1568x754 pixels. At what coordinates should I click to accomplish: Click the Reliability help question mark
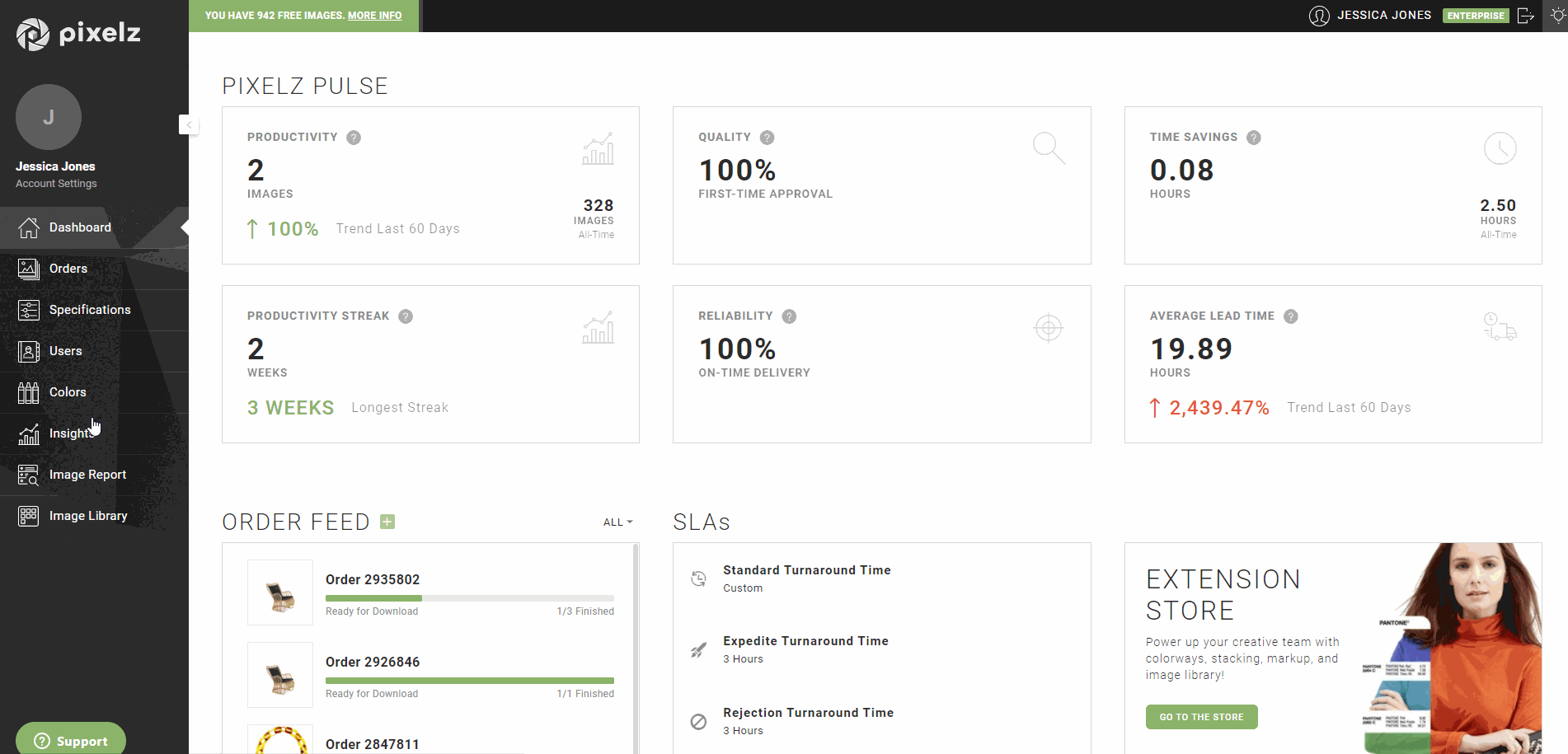(789, 316)
